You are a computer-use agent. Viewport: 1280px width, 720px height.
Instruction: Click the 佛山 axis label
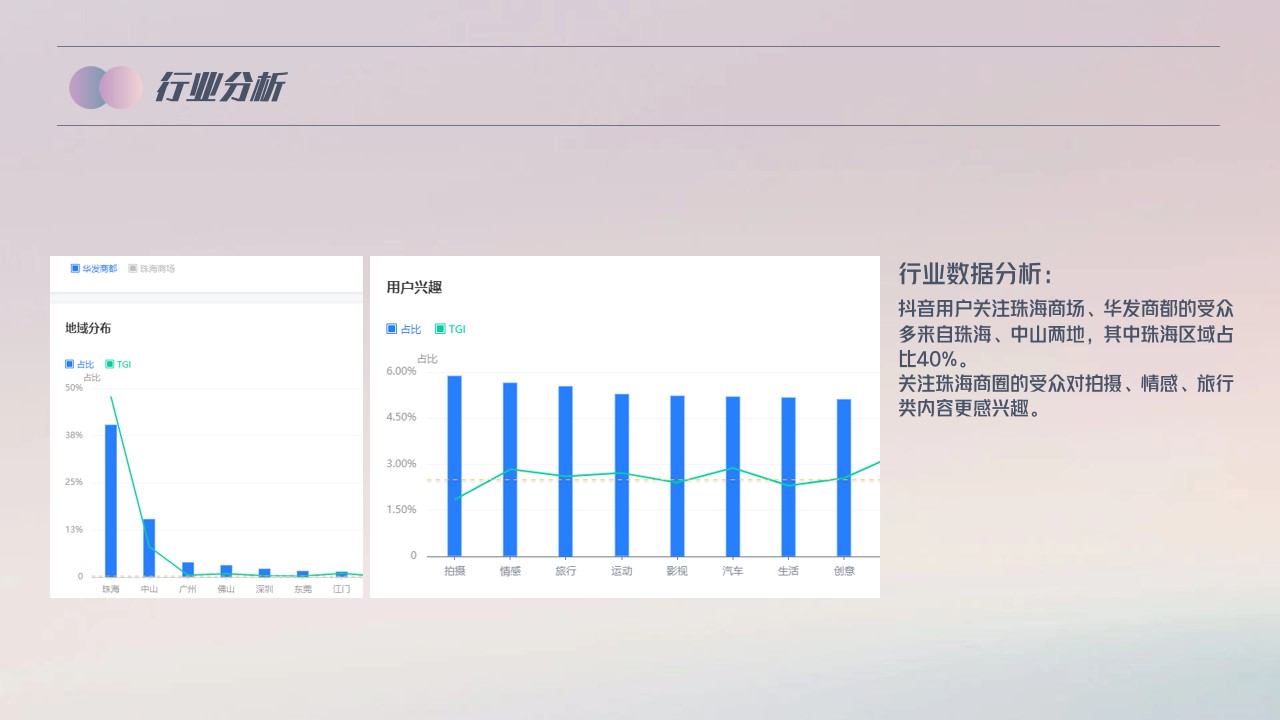click(x=226, y=589)
